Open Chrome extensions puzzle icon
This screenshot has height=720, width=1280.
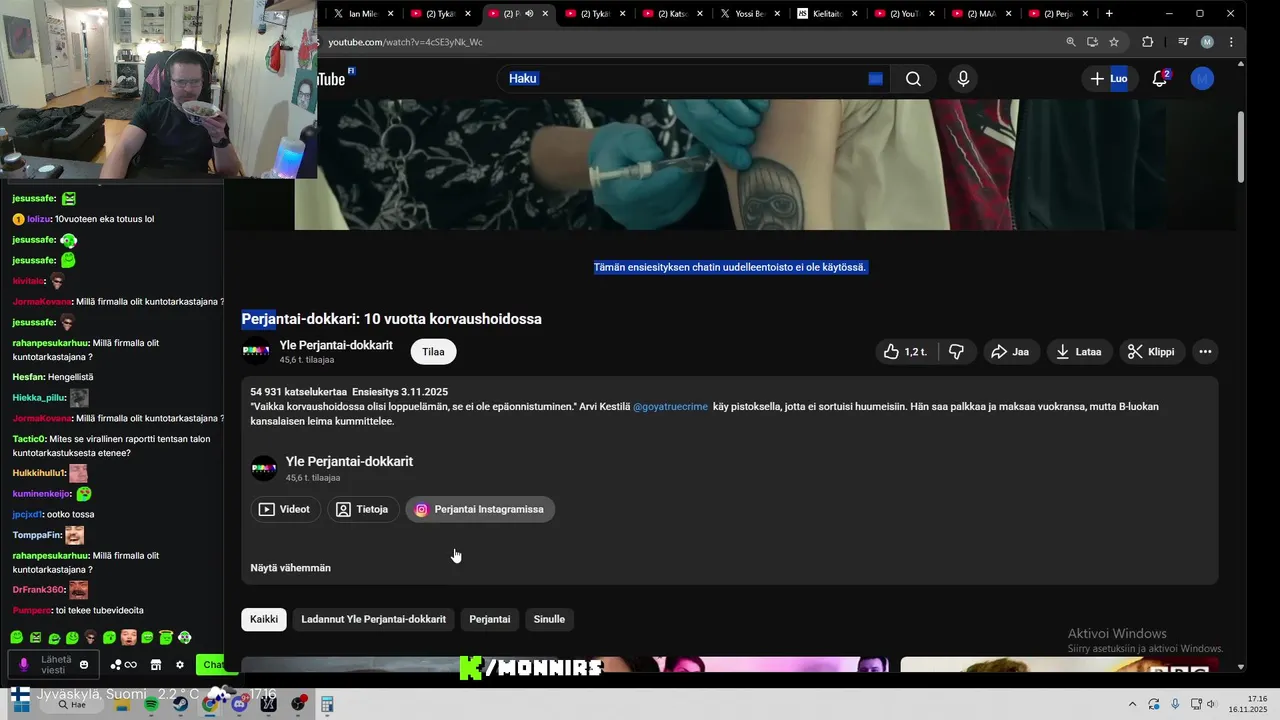point(1147,42)
